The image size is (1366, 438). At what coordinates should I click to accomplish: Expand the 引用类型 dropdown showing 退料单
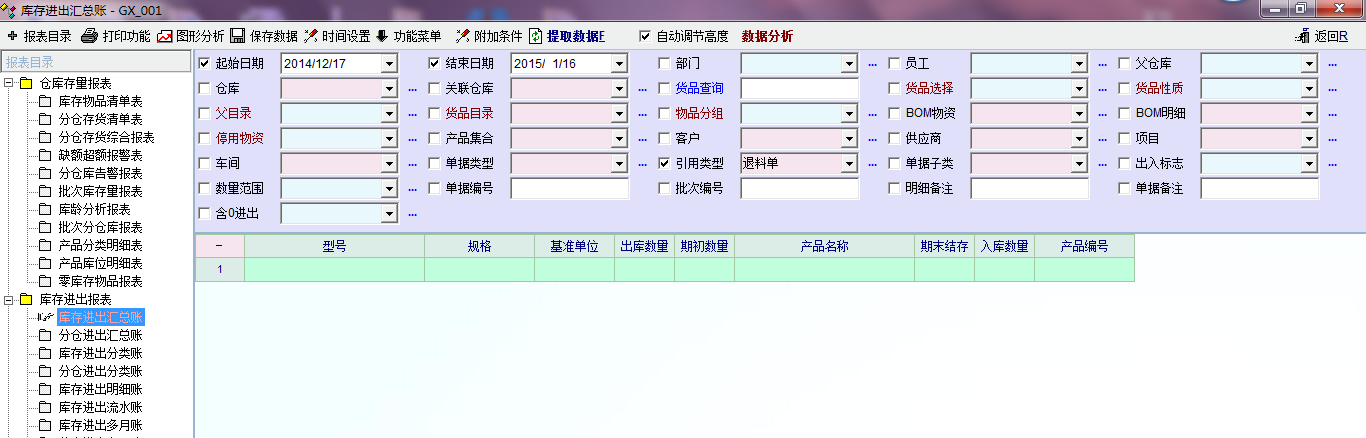point(849,164)
